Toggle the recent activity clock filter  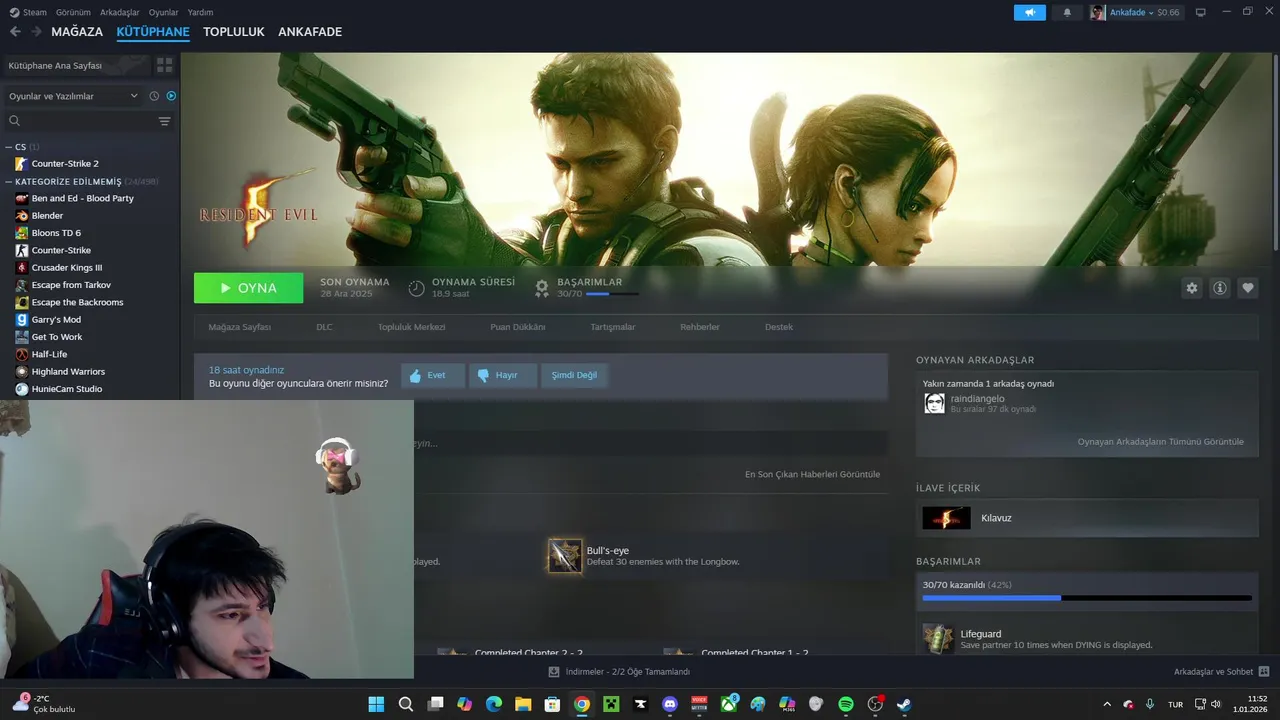154,96
